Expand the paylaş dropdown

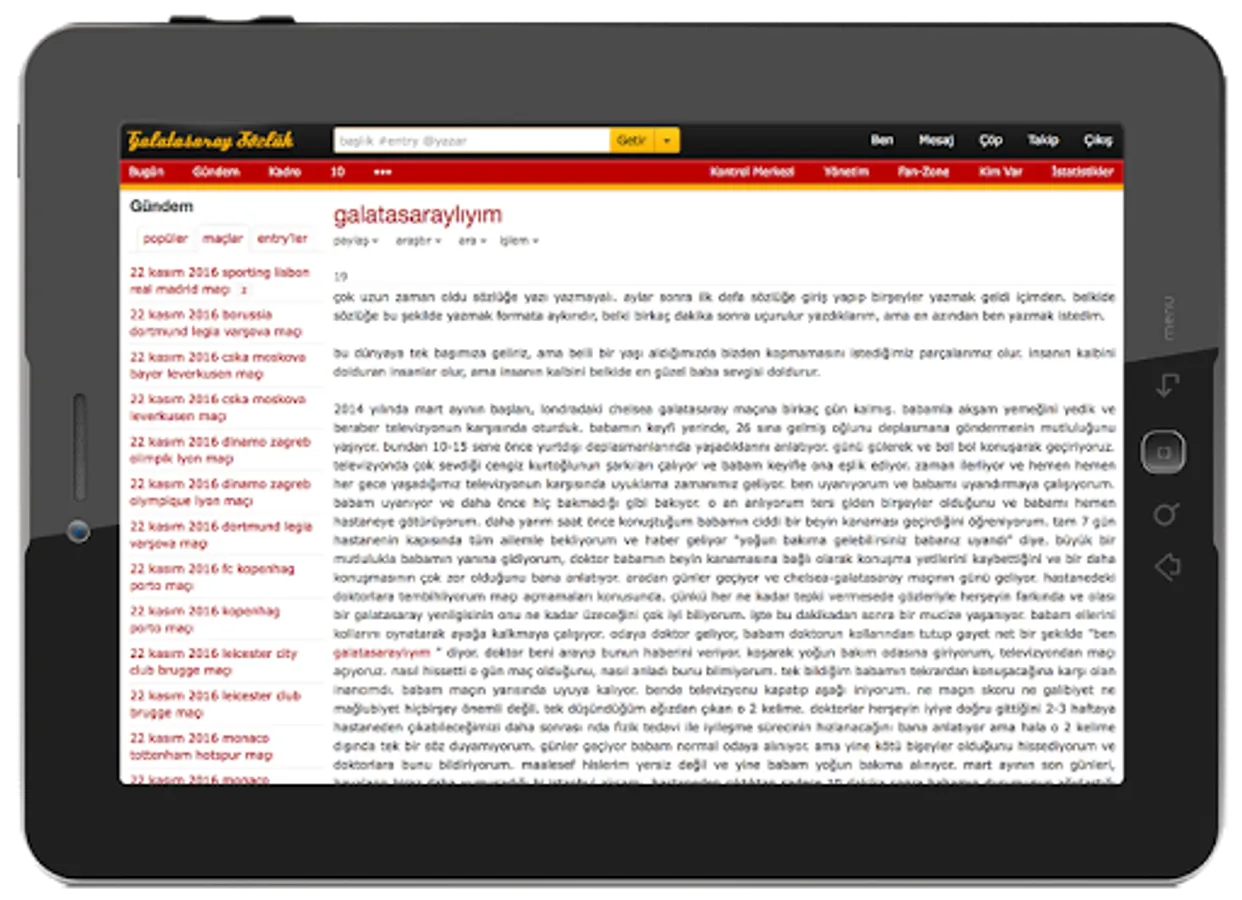point(356,241)
